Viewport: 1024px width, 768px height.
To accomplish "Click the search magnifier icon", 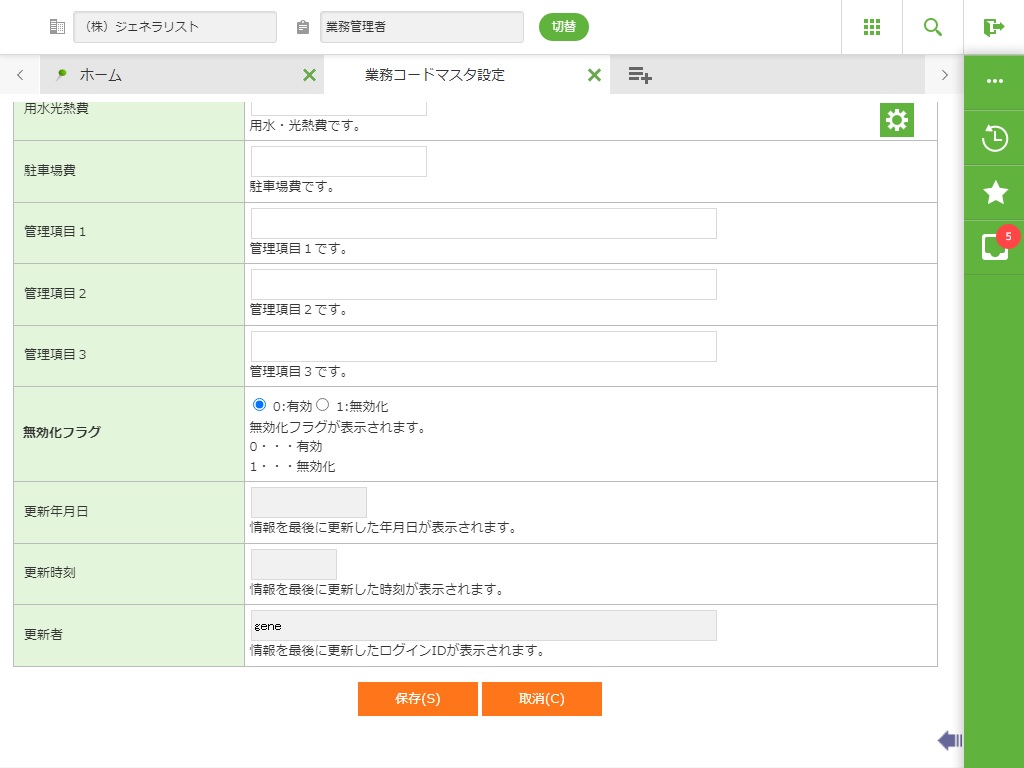I will coord(933,27).
